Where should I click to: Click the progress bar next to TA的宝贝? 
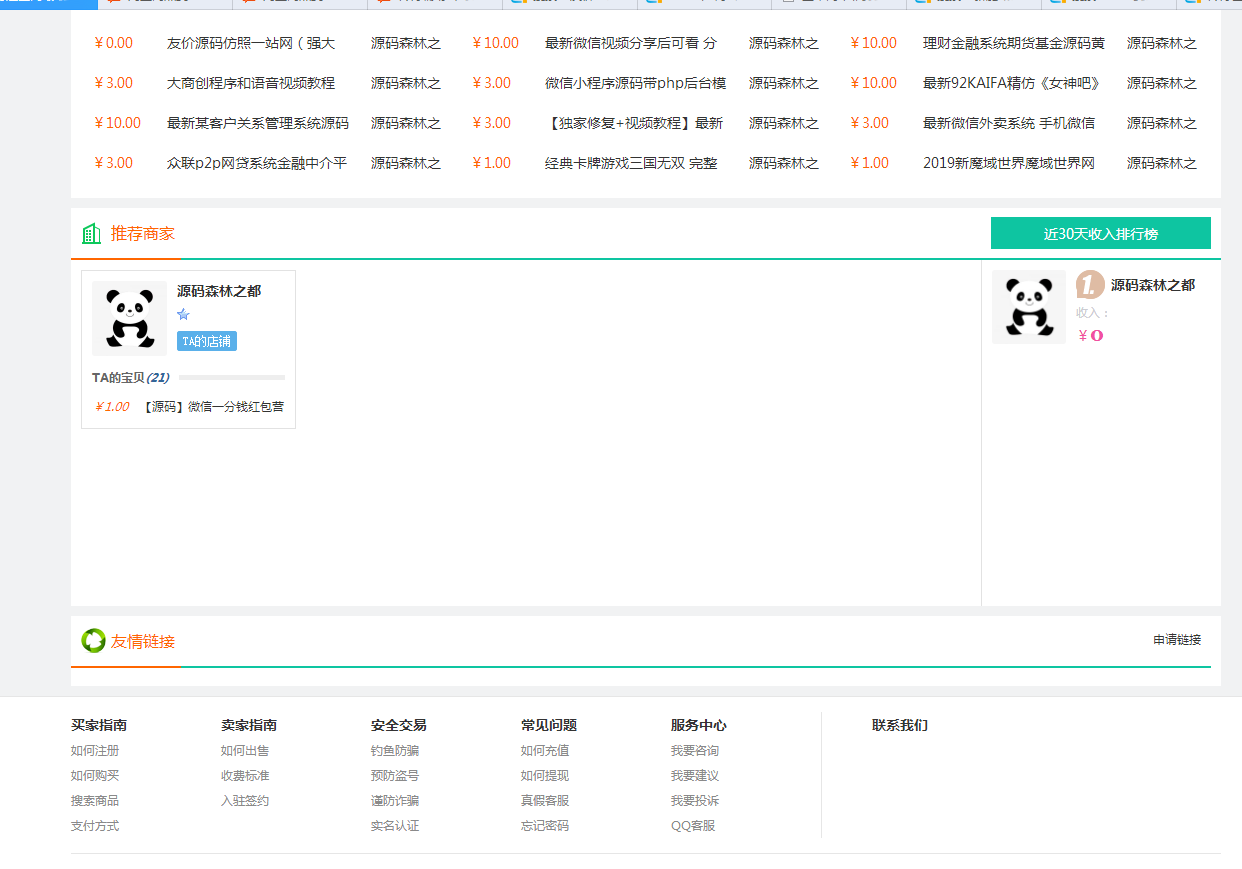(231, 378)
